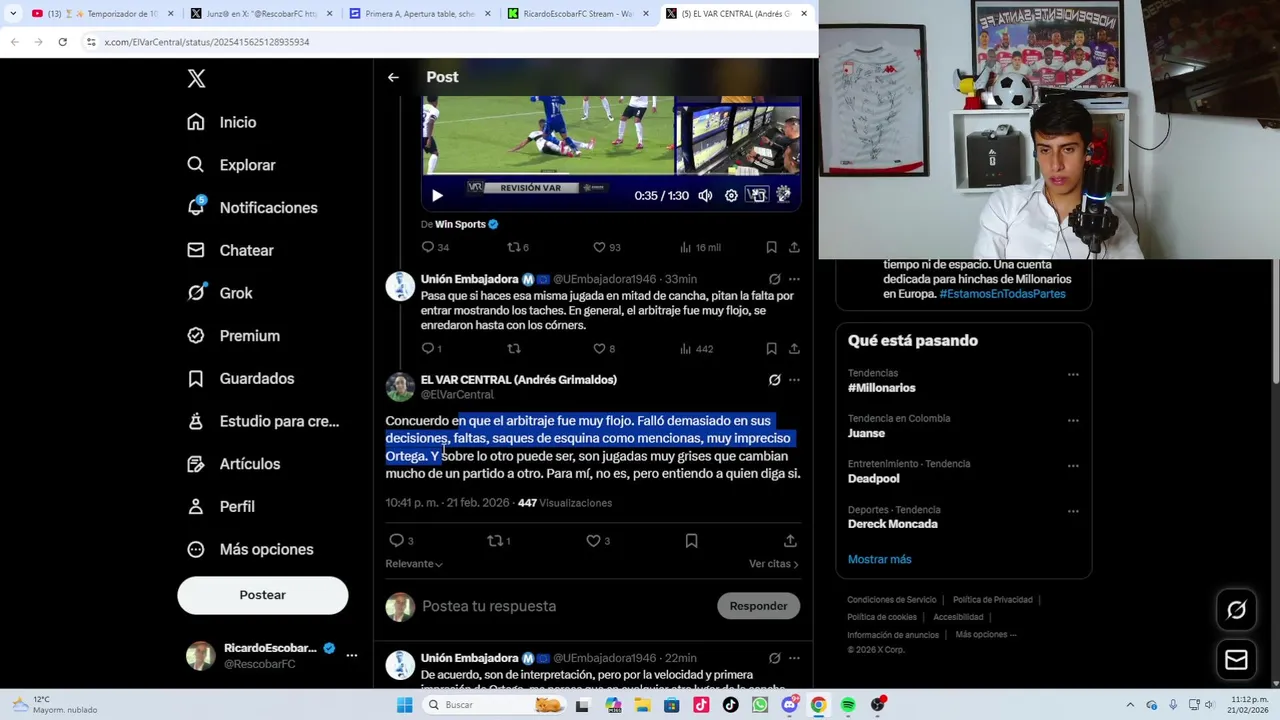Toggle video picture-in-picture mode
1280x720 pixels.
757,196
